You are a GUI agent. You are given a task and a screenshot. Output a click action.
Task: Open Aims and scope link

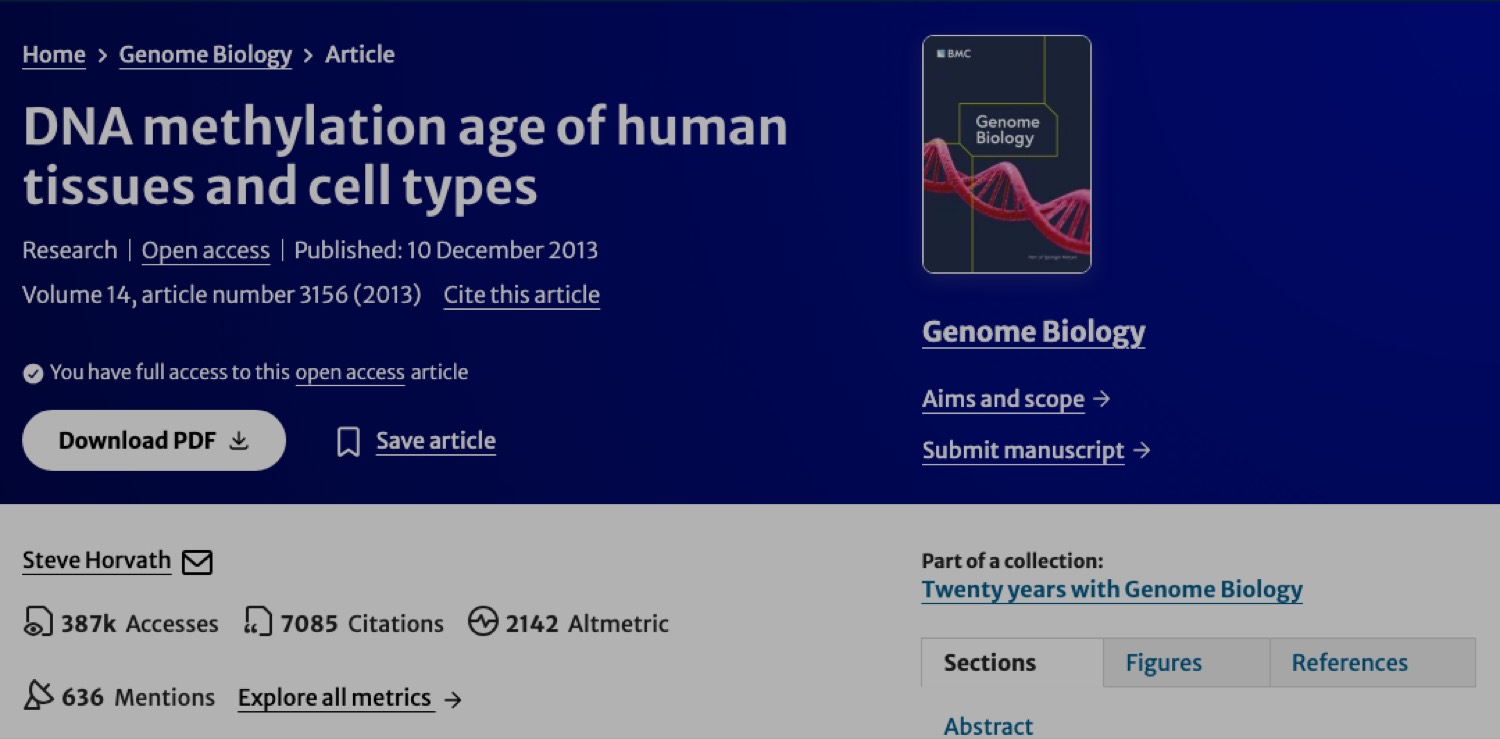[x=1003, y=399]
